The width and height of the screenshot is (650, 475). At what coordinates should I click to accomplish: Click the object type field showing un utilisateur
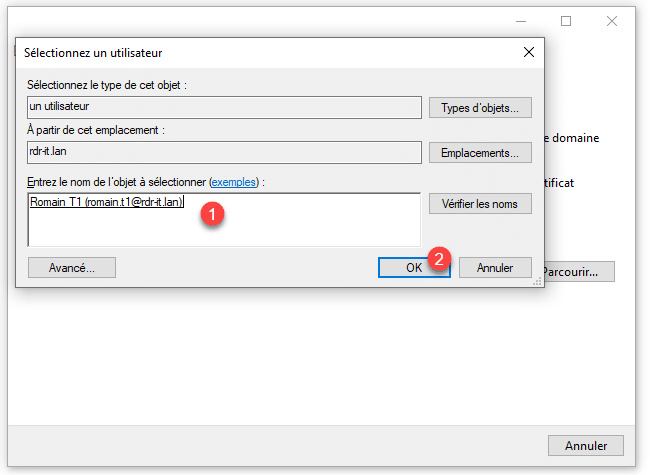click(224, 107)
